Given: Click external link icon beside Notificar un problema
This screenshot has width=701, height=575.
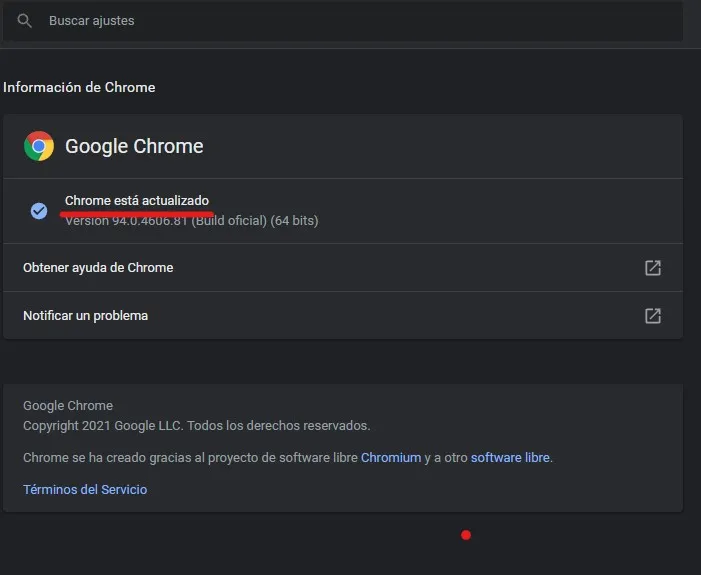Looking at the screenshot, I should [x=653, y=316].
